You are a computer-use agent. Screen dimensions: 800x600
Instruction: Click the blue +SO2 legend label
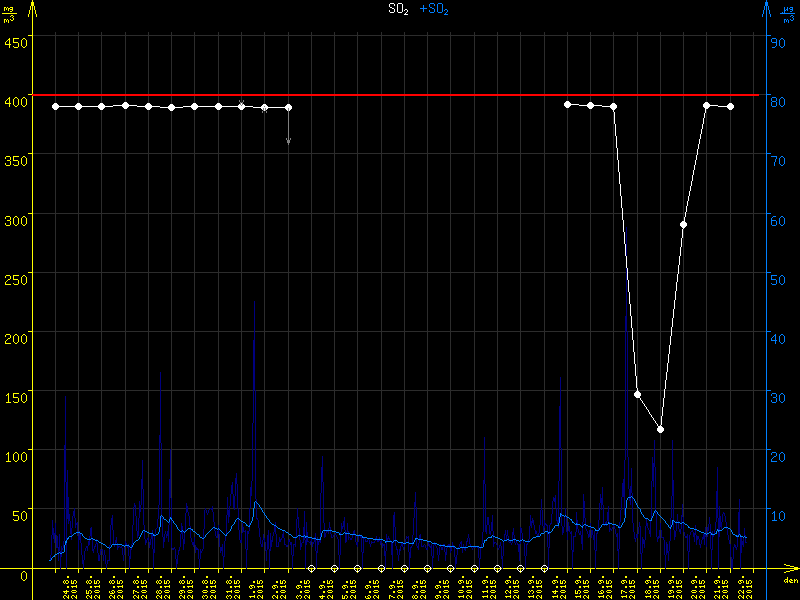click(x=434, y=9)
